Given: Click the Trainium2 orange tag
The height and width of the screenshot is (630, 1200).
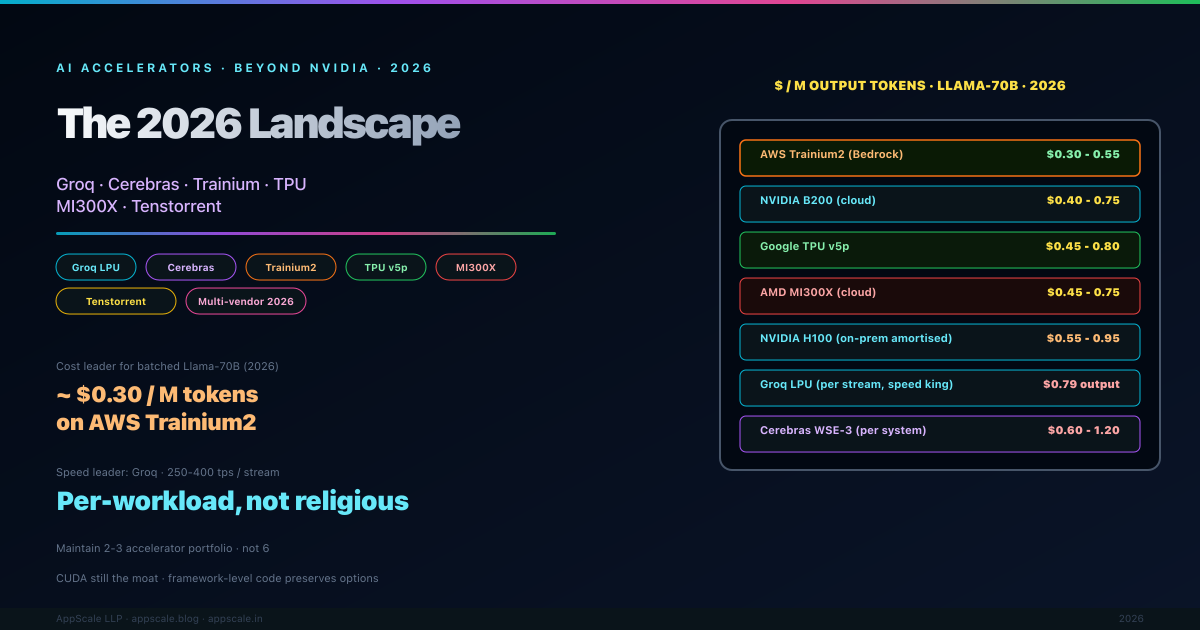Looking at the screenshot, I should (x=291, y=267).
